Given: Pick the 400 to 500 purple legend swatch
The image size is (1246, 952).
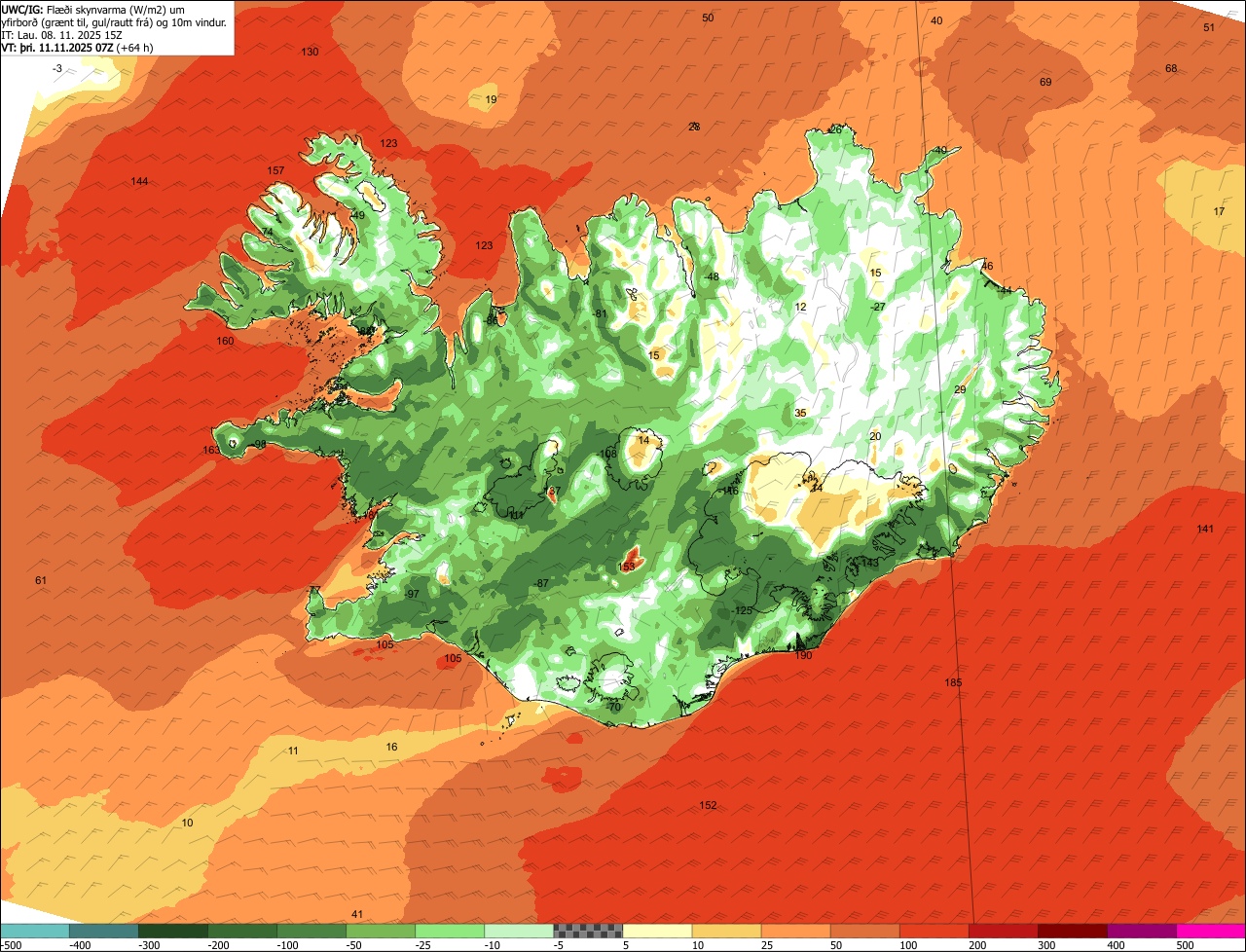Looking at the screenshot, I should (1142, 931).
